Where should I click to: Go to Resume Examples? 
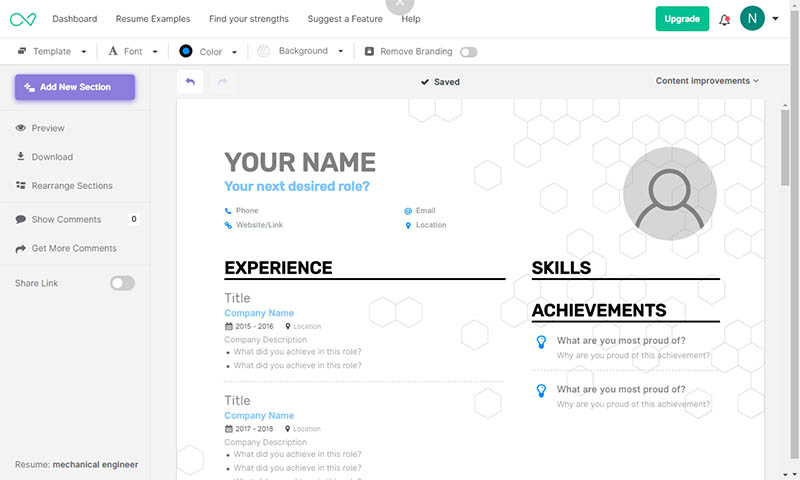[x=153, y=19]
